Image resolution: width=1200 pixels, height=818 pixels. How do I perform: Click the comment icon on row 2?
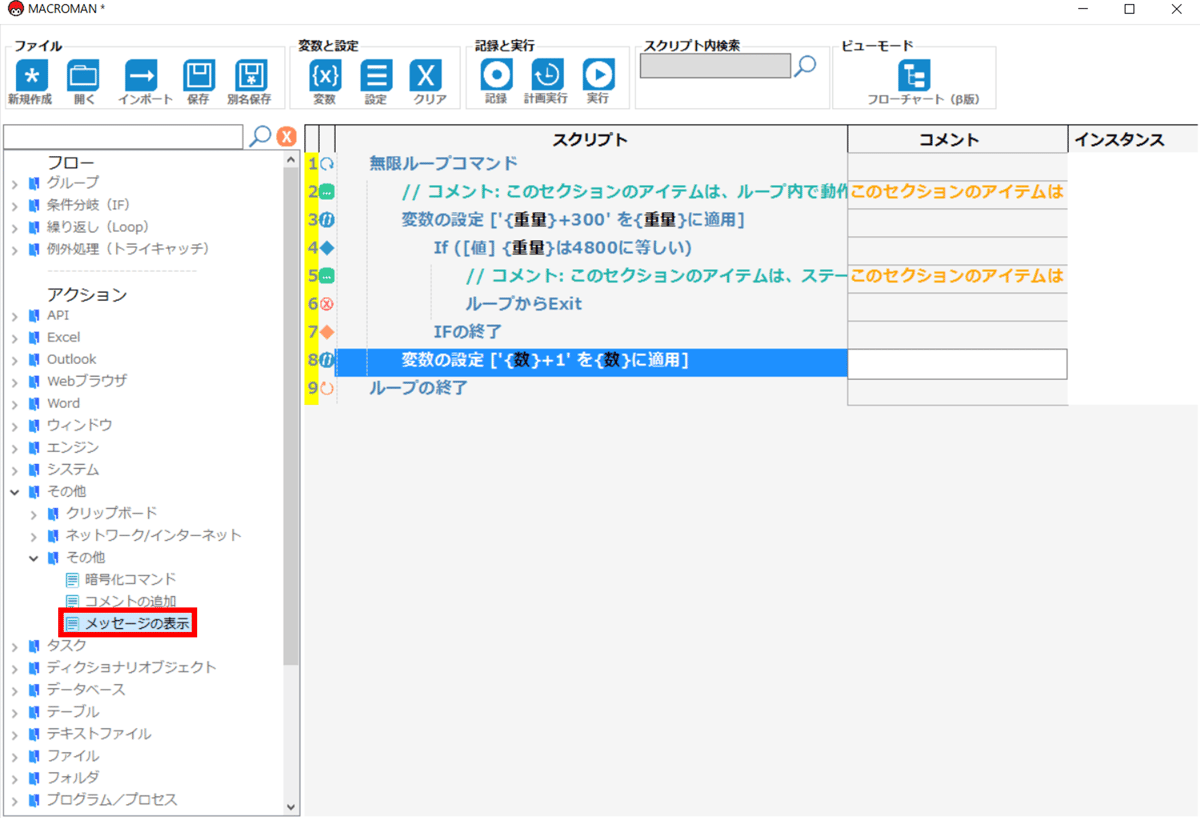(327, 192)
